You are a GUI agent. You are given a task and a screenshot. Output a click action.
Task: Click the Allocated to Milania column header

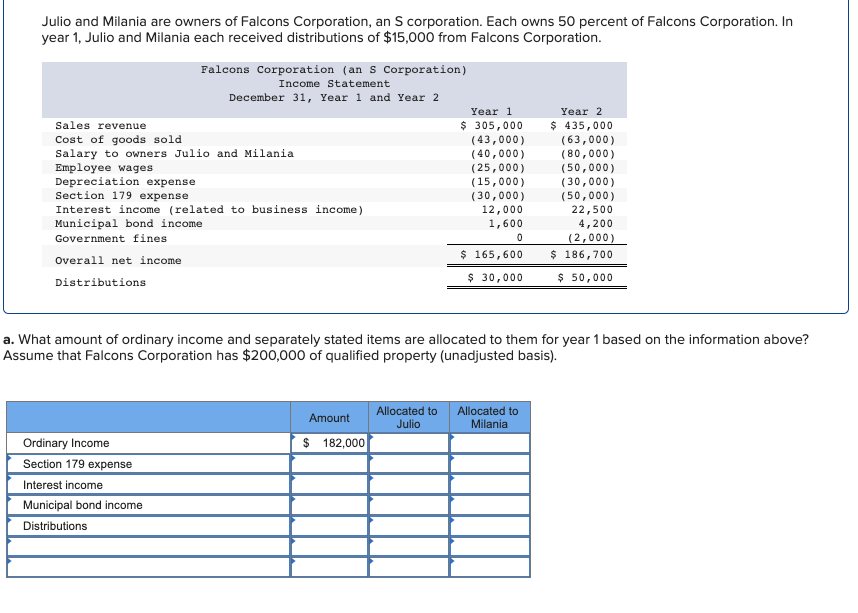click(490, 418)
